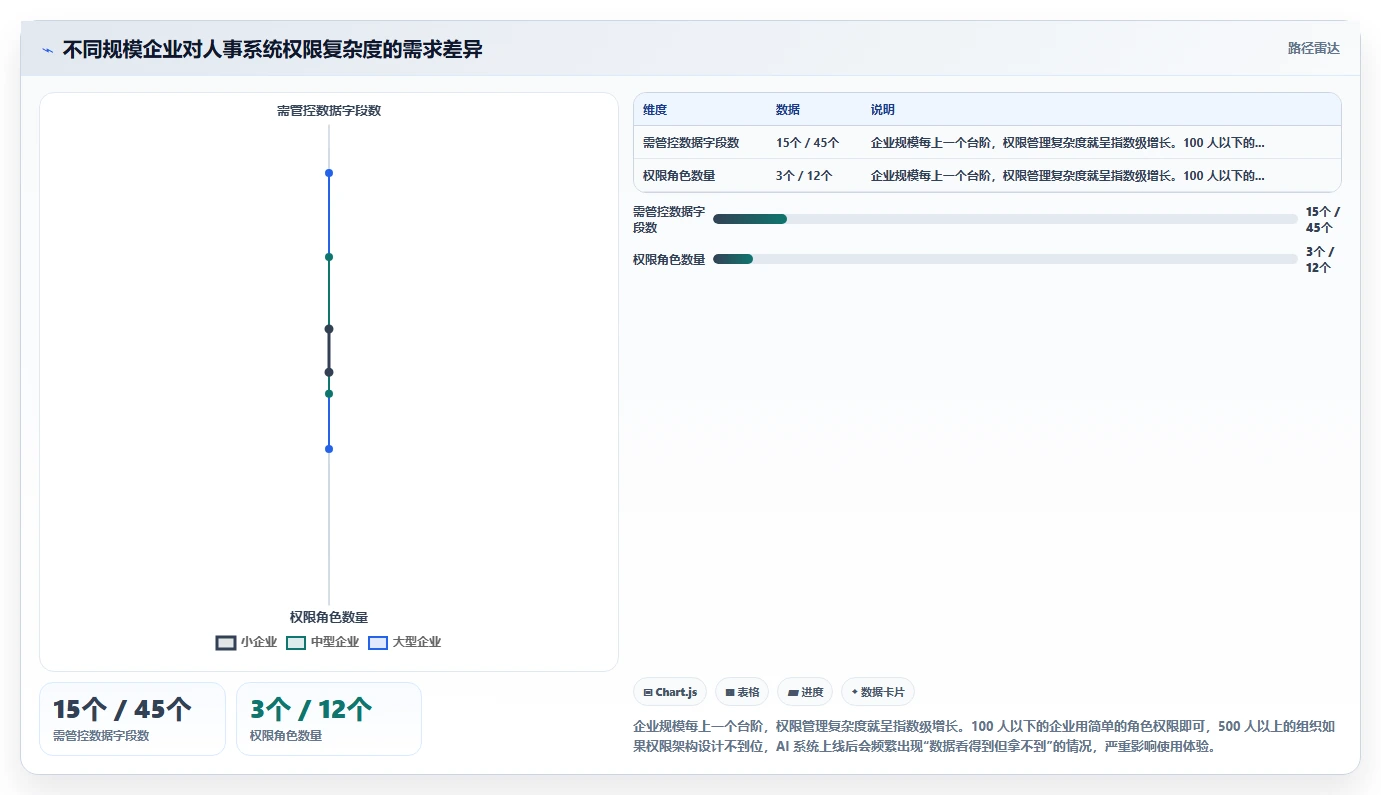Viewport: 1381px width, 795px height.
Task: Toggle the 小企业 legend item
Action: click(246, 642)
